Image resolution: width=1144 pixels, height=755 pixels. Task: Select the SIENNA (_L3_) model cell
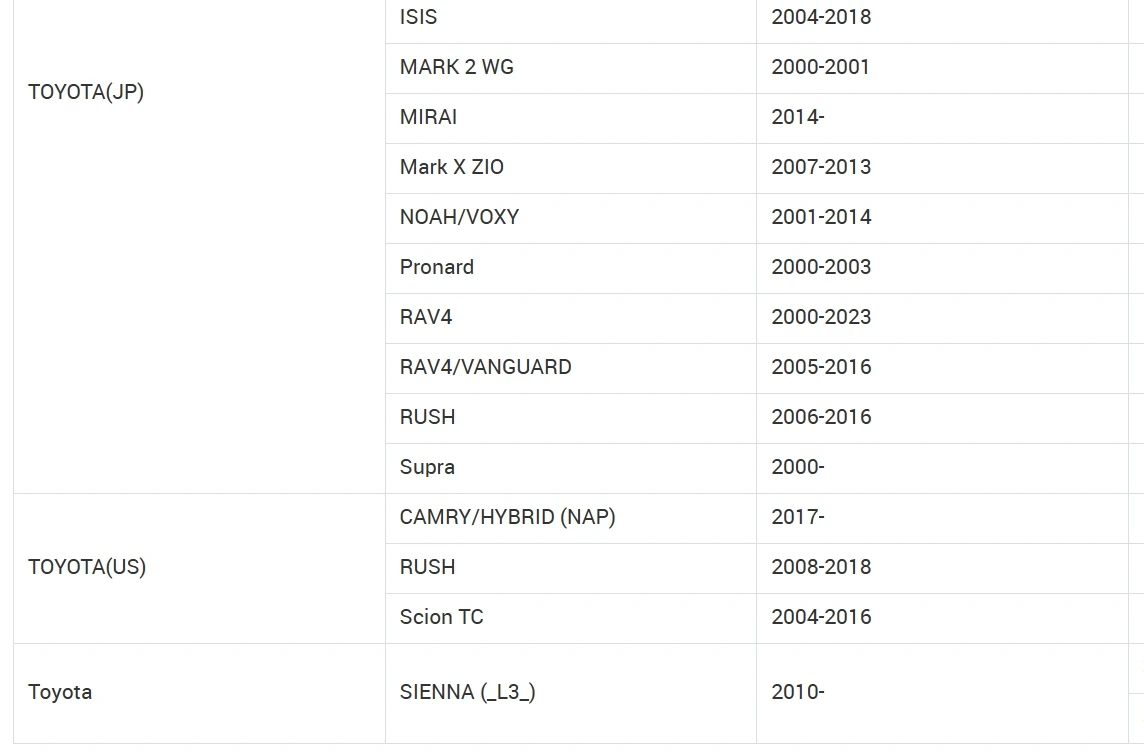click(571, 694)
